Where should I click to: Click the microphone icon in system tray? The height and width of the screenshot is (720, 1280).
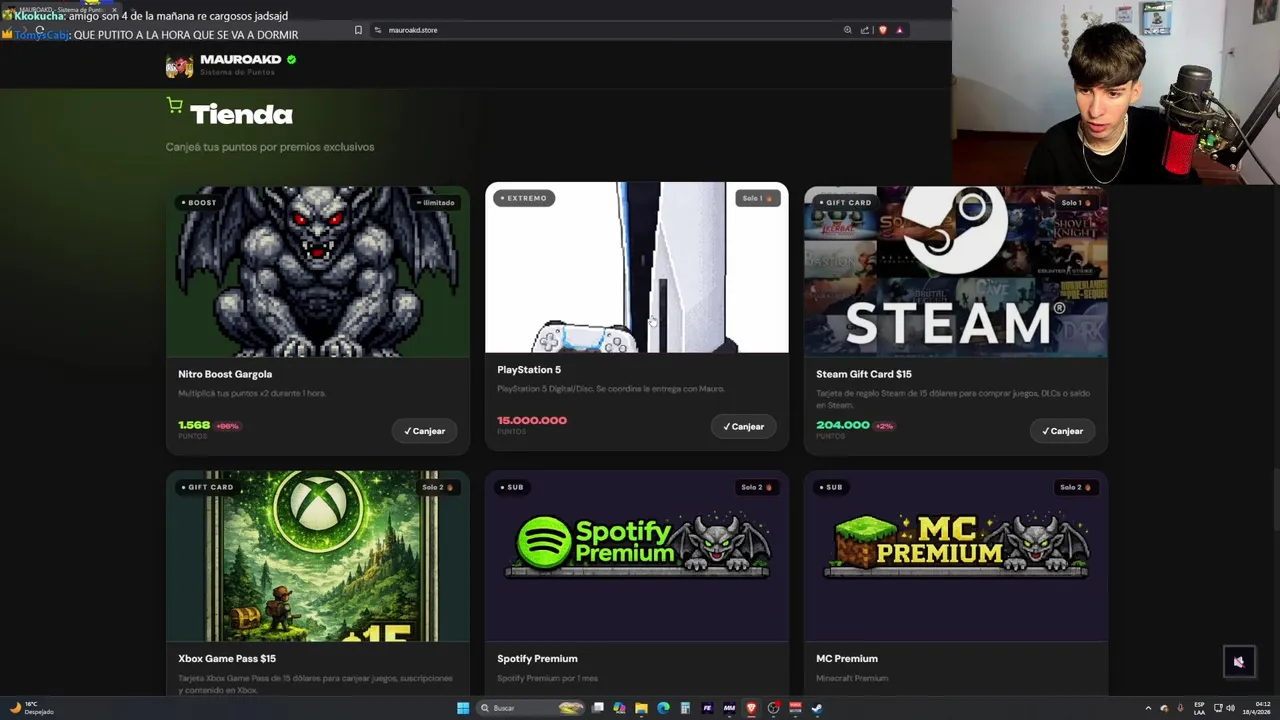coord(1180,708)
